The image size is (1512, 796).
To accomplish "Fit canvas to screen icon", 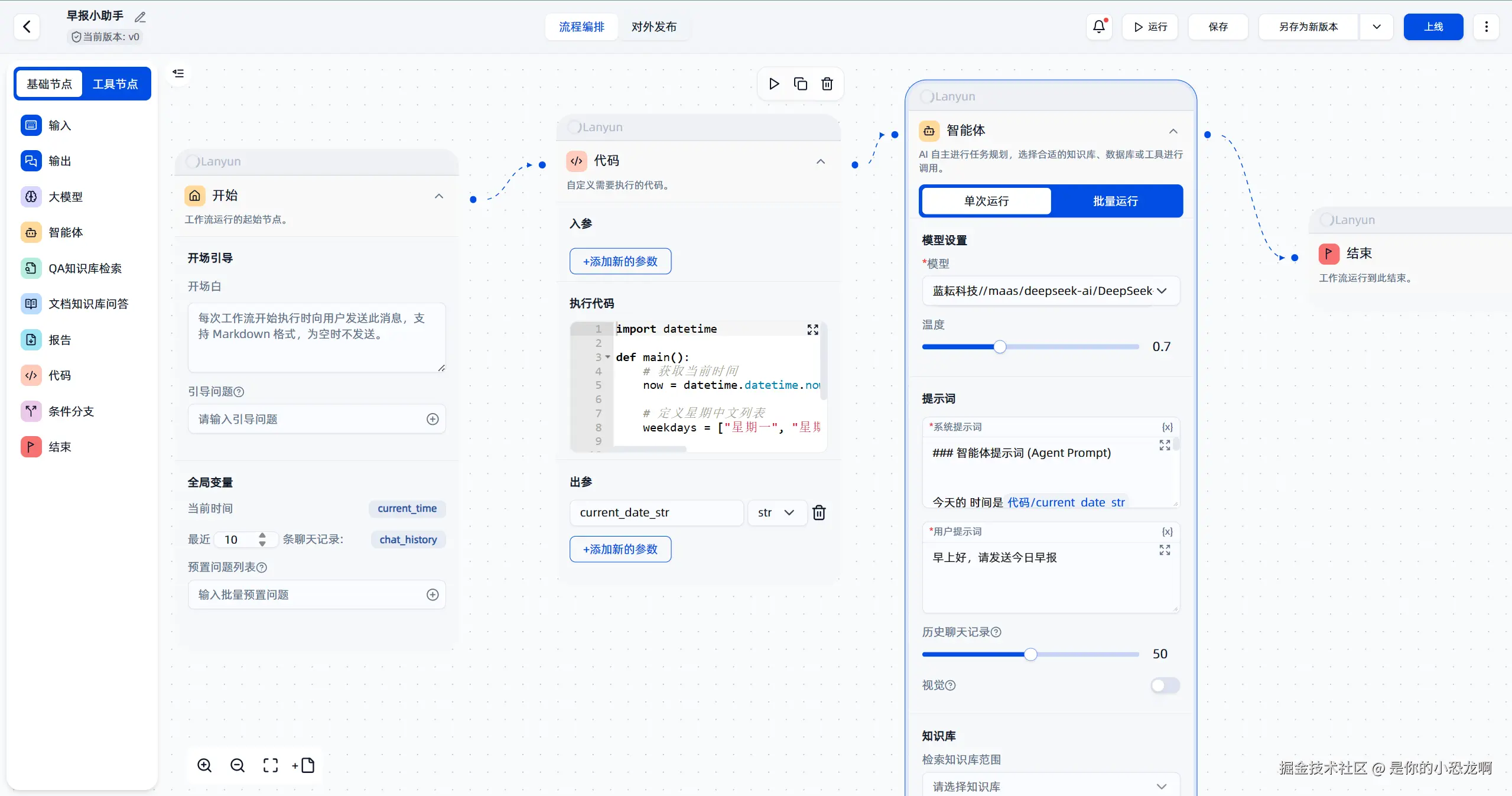I will (x=271, y=765).
